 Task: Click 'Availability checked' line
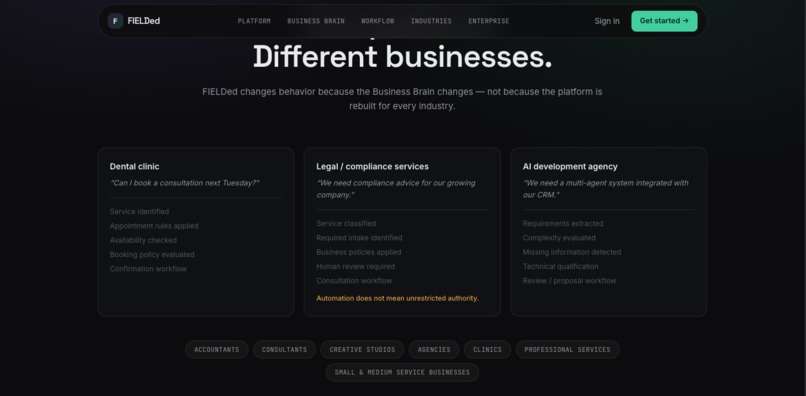143,240
